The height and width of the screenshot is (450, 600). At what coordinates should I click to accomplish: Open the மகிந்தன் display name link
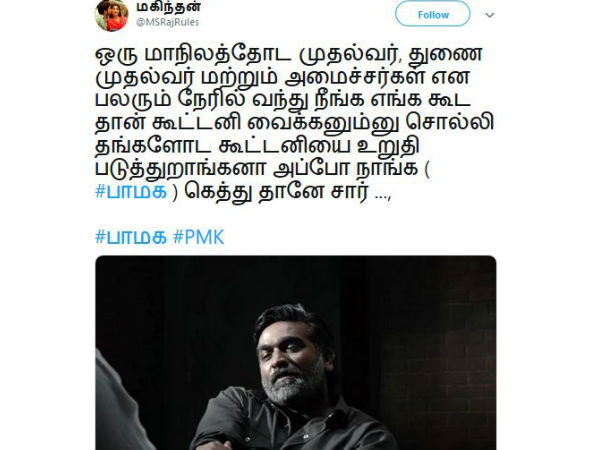tap(169, 7)
